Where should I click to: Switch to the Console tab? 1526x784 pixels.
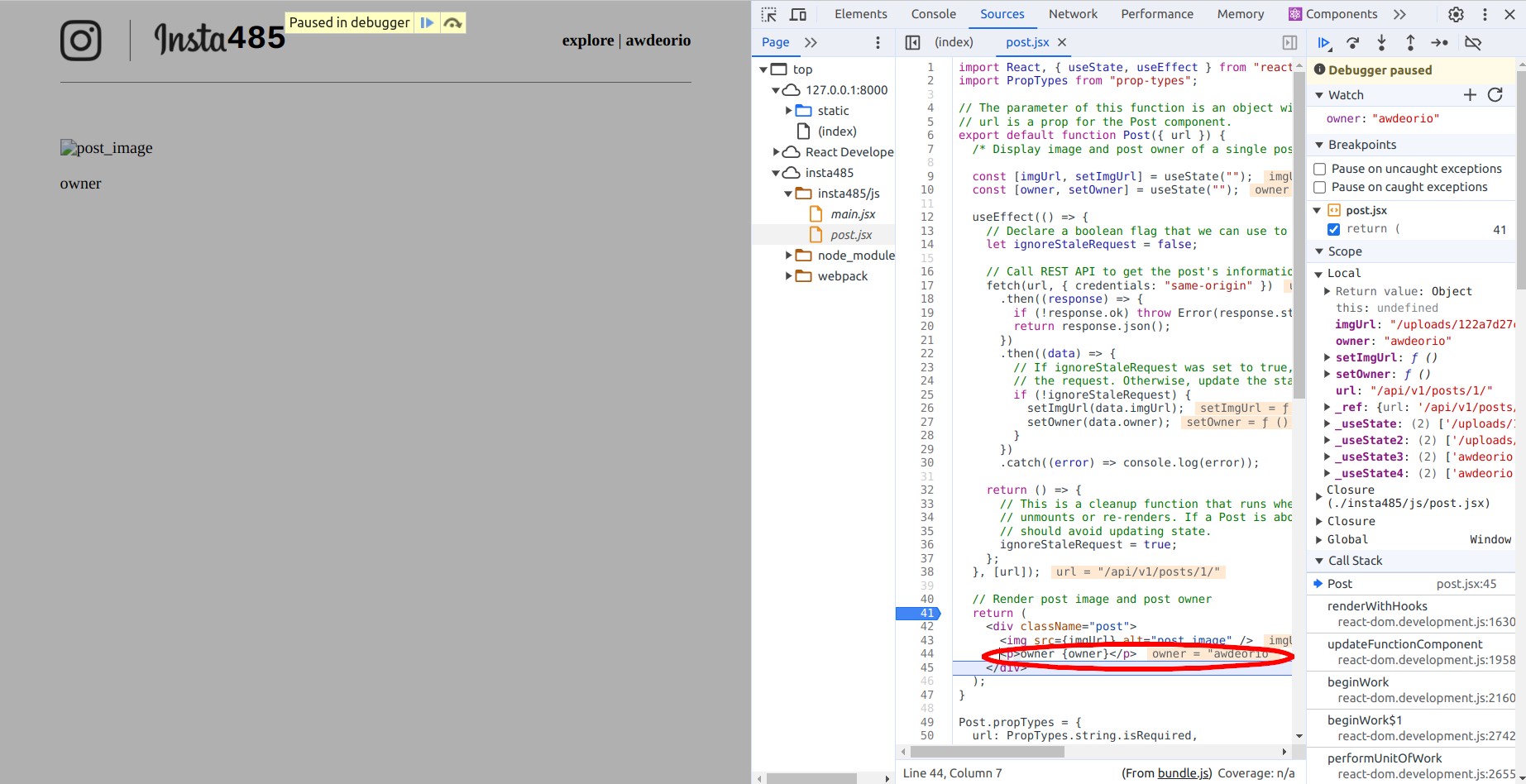point(933,14)
